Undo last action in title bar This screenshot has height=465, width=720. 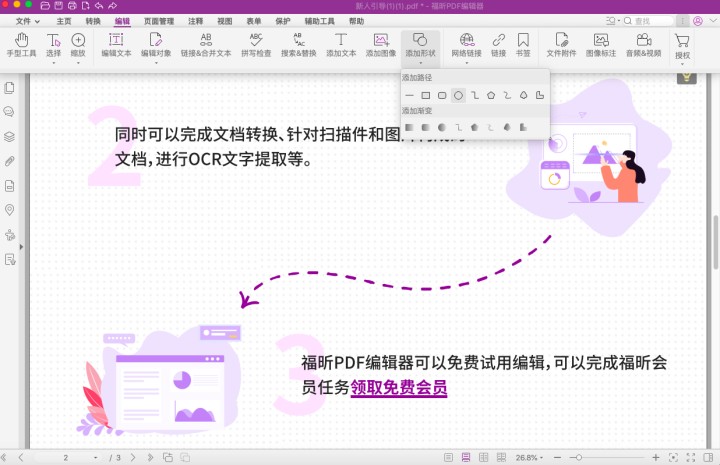coord(99,6)
